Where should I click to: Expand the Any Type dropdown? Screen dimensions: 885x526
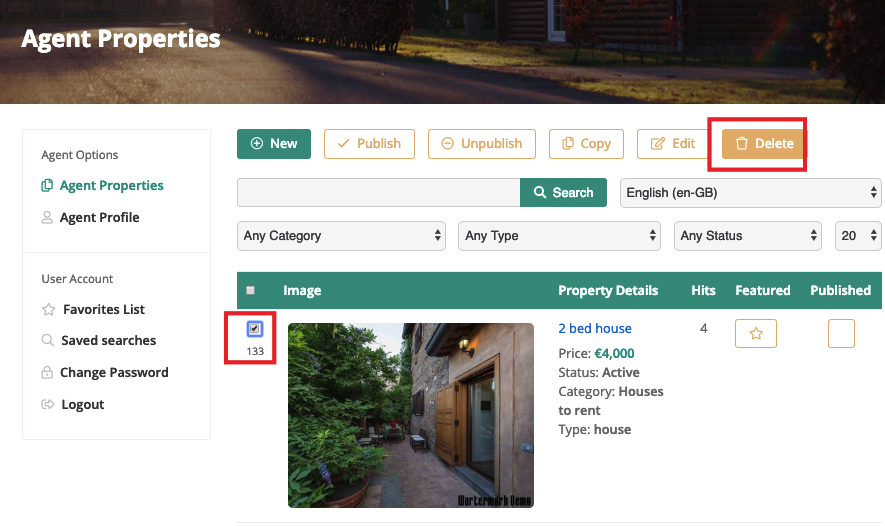point(560,236)
